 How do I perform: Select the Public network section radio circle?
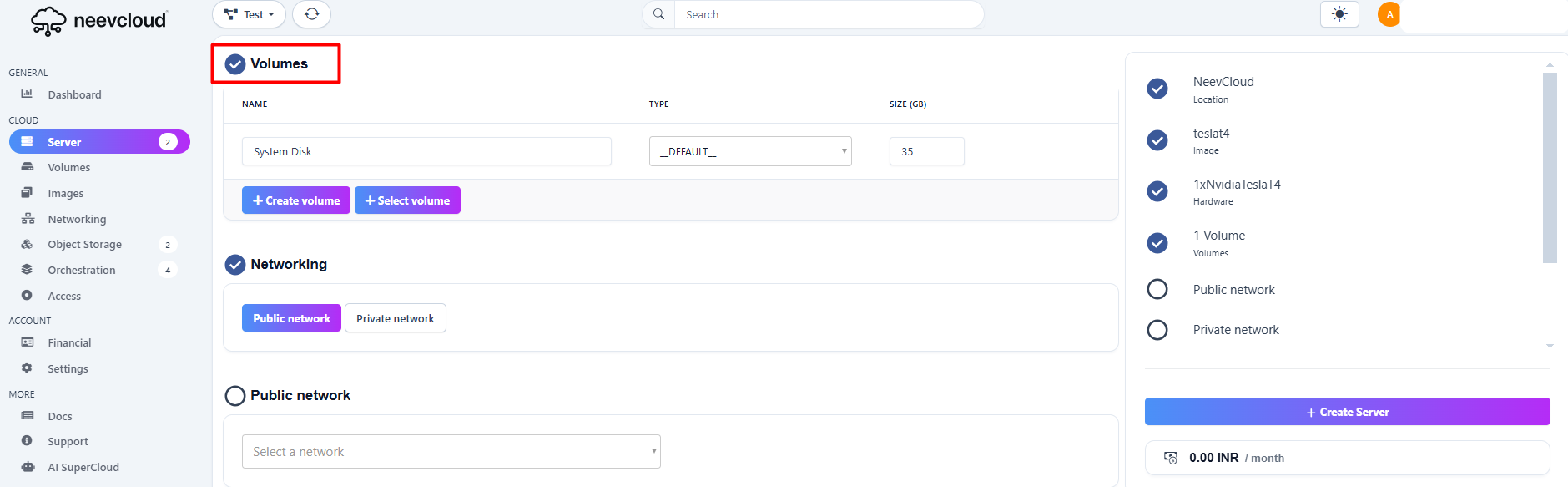click(235, 396)
